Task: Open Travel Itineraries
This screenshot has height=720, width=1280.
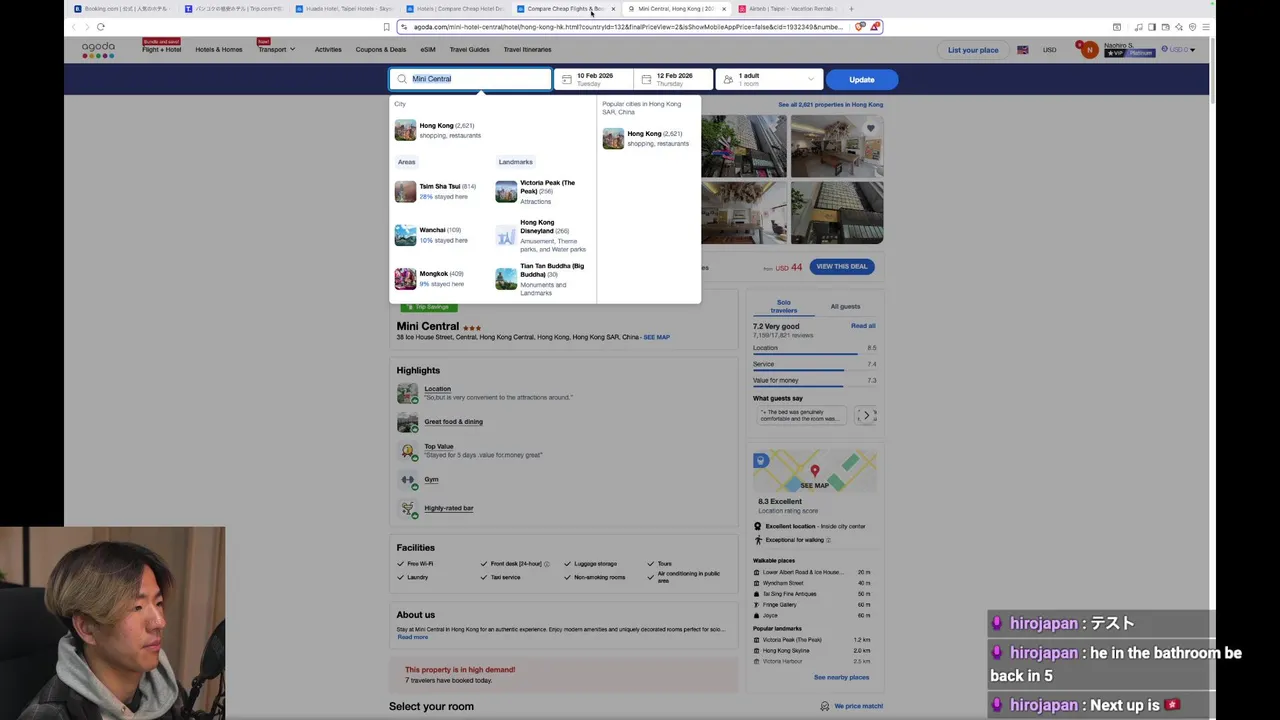Action: (527, 49)
